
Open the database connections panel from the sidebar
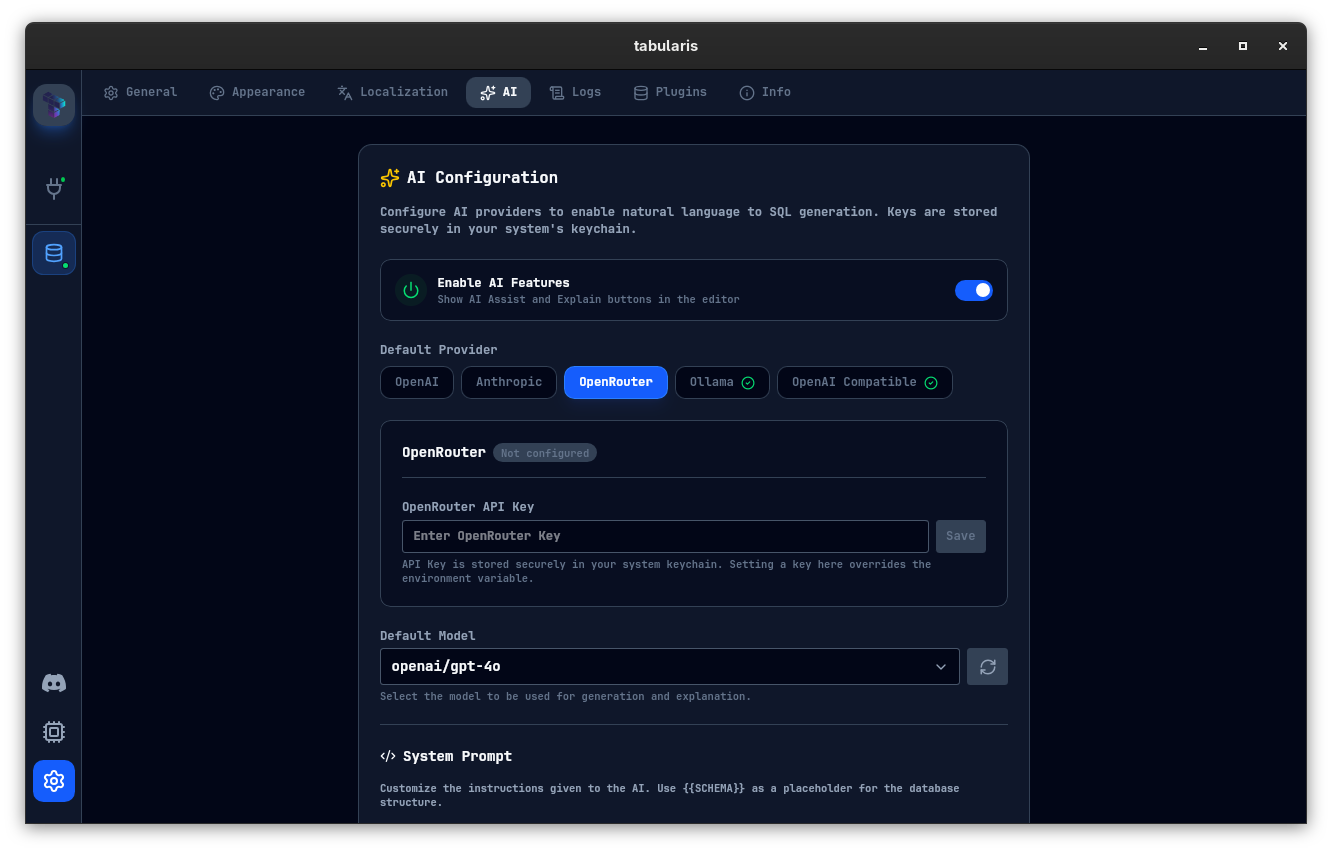coord(53,253)
